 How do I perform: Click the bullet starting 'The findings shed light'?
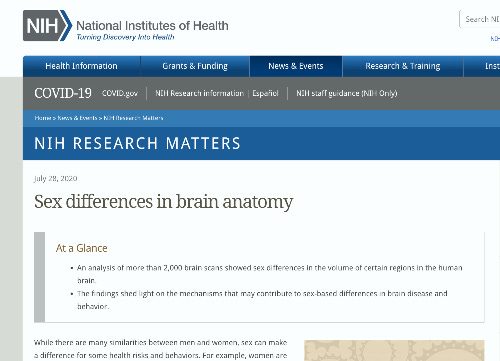click(x=262, y=300)
